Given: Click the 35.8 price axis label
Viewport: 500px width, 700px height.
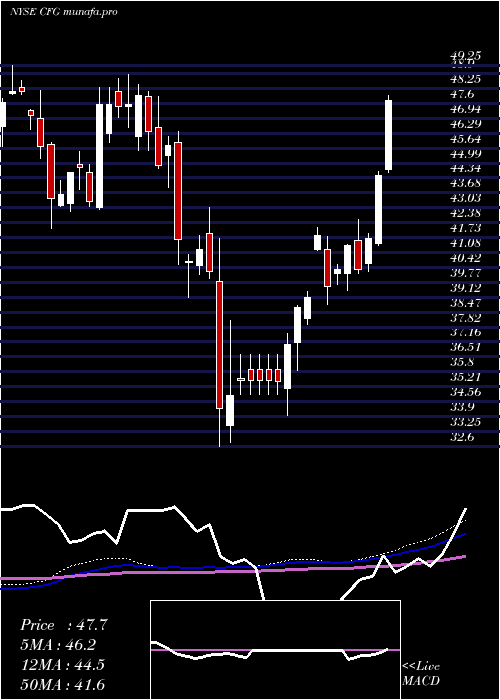Looking at the screenshot, I should coord(463,362).
